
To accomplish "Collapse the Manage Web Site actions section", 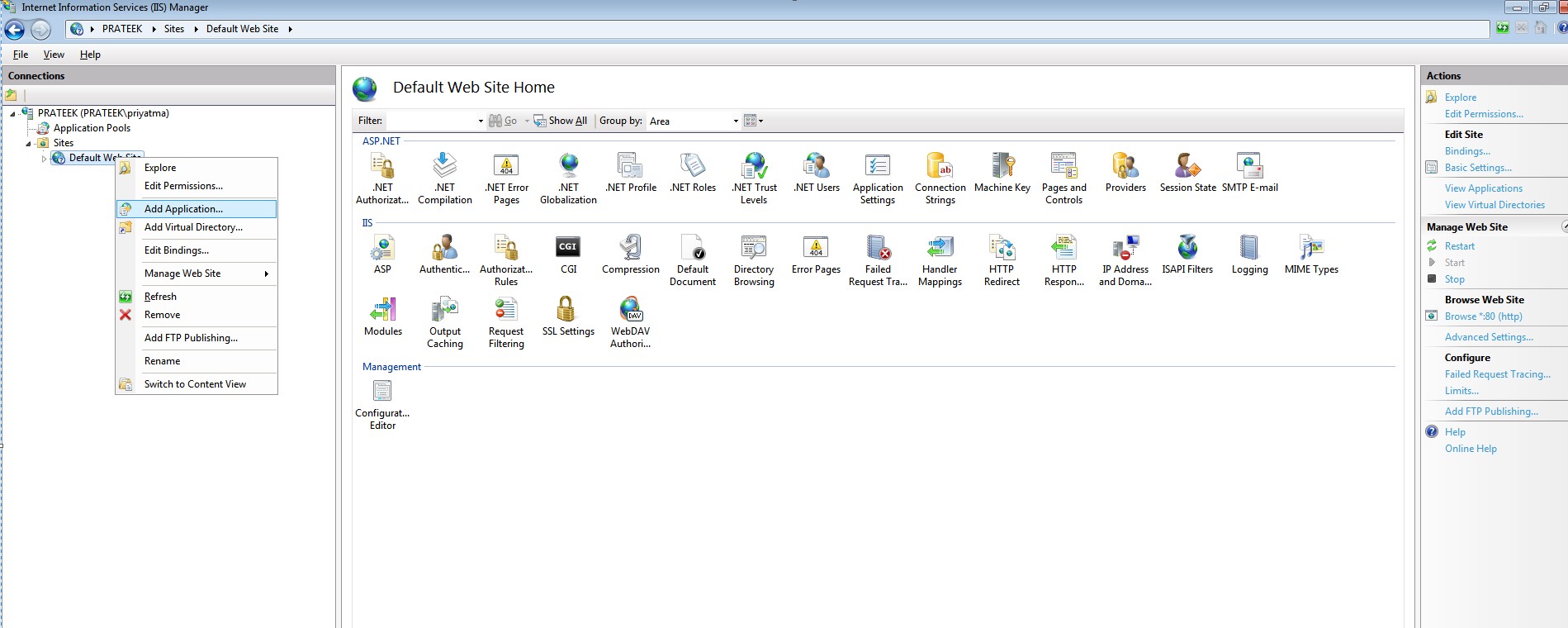I will pyautogui.click(x=1563, y=226).
